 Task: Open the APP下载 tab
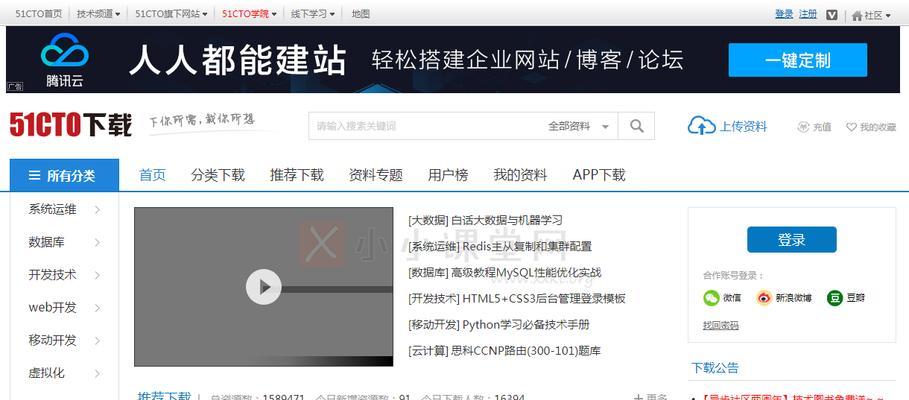[599, 175]
